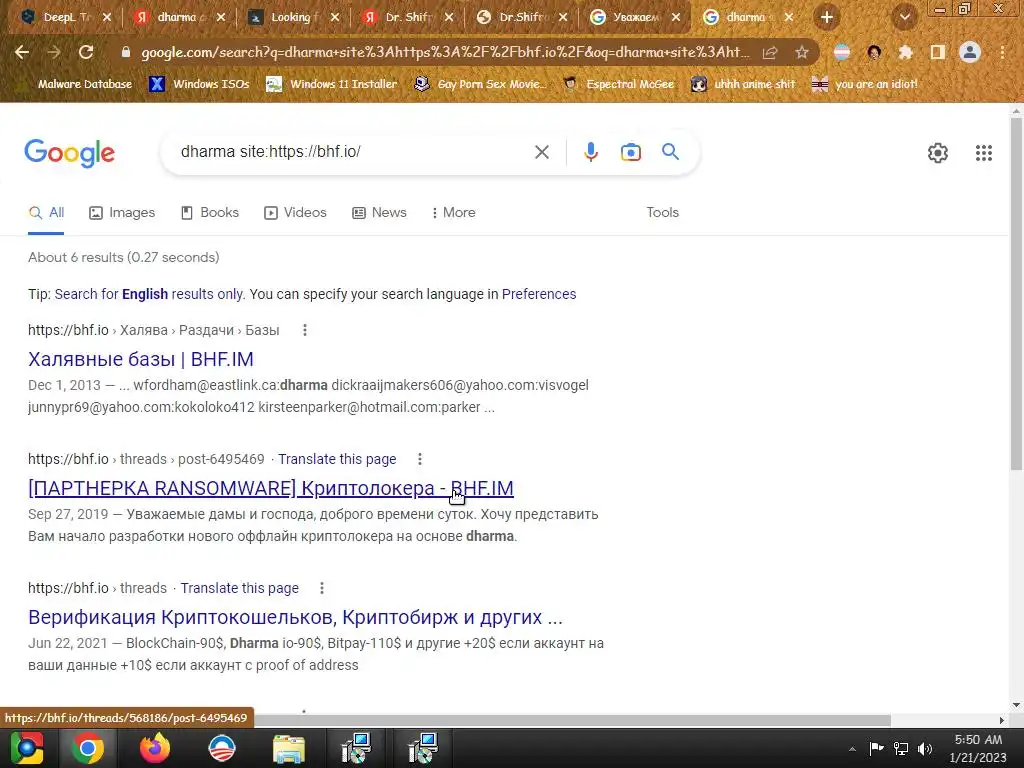This screenshot has height=768, width=1024.
Task: Open Халявные базы BHF.IM result
Action: (x=140, y=359)
